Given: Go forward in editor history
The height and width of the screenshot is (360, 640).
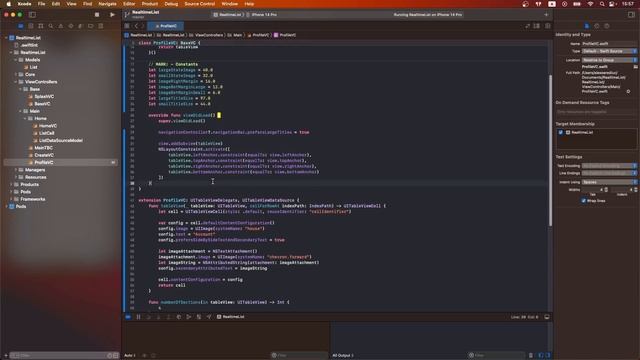Looking at the screenshot, I should (143, 26).
